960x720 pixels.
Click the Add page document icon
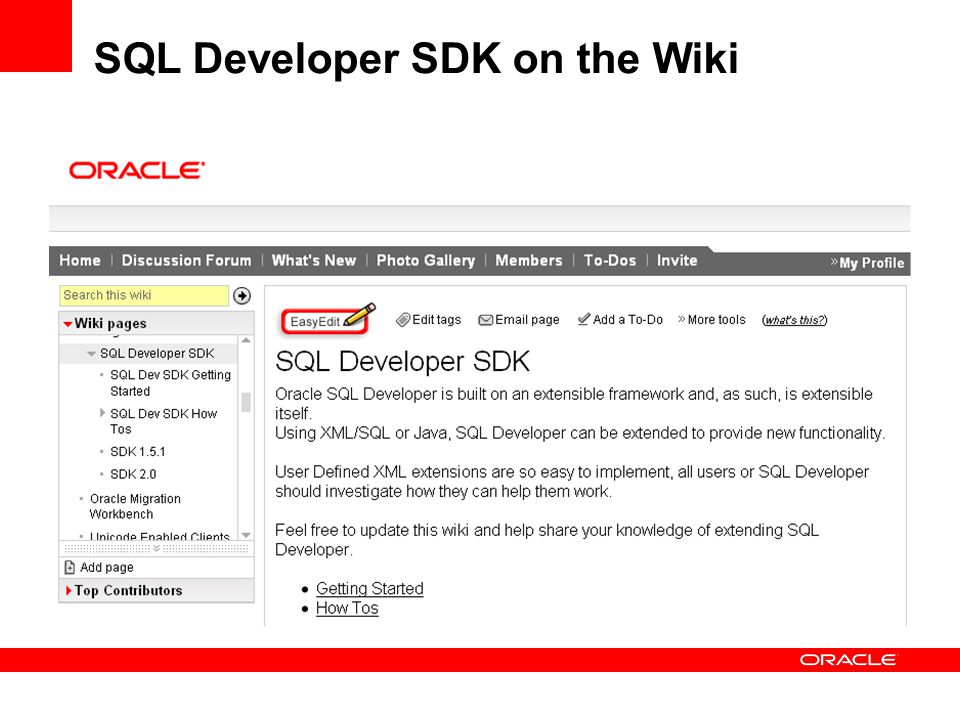pos(70,568)
